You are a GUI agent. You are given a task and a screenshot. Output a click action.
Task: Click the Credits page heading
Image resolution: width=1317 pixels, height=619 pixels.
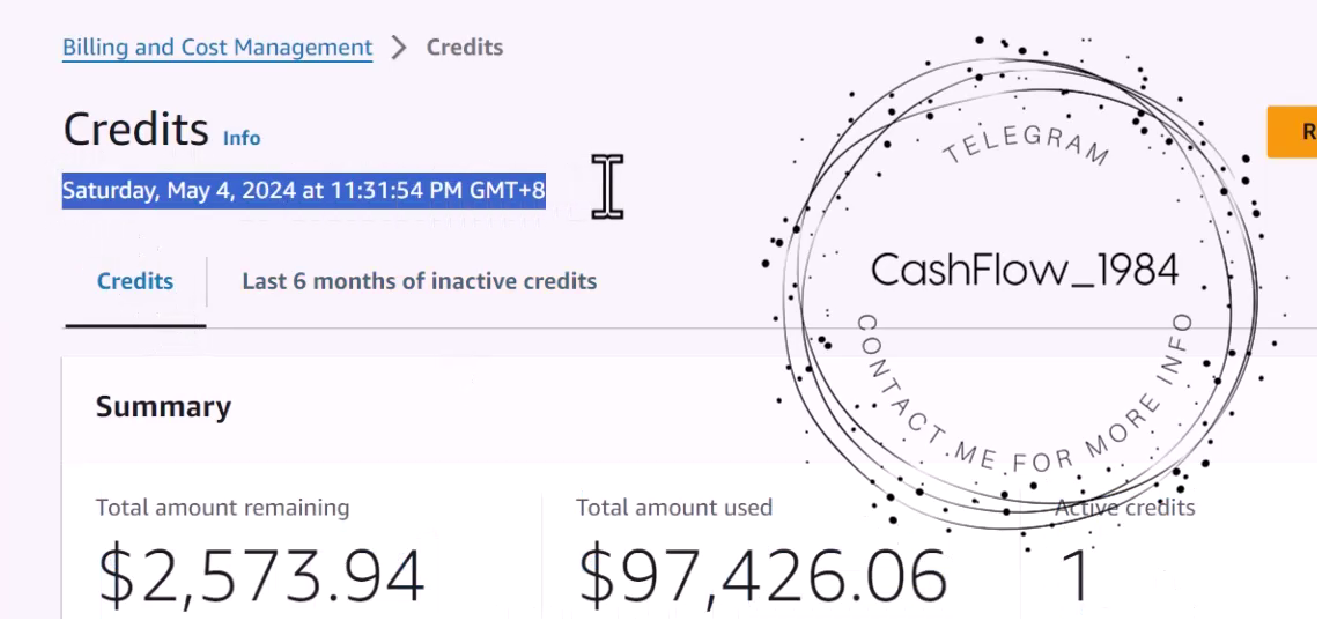[136, 130]
